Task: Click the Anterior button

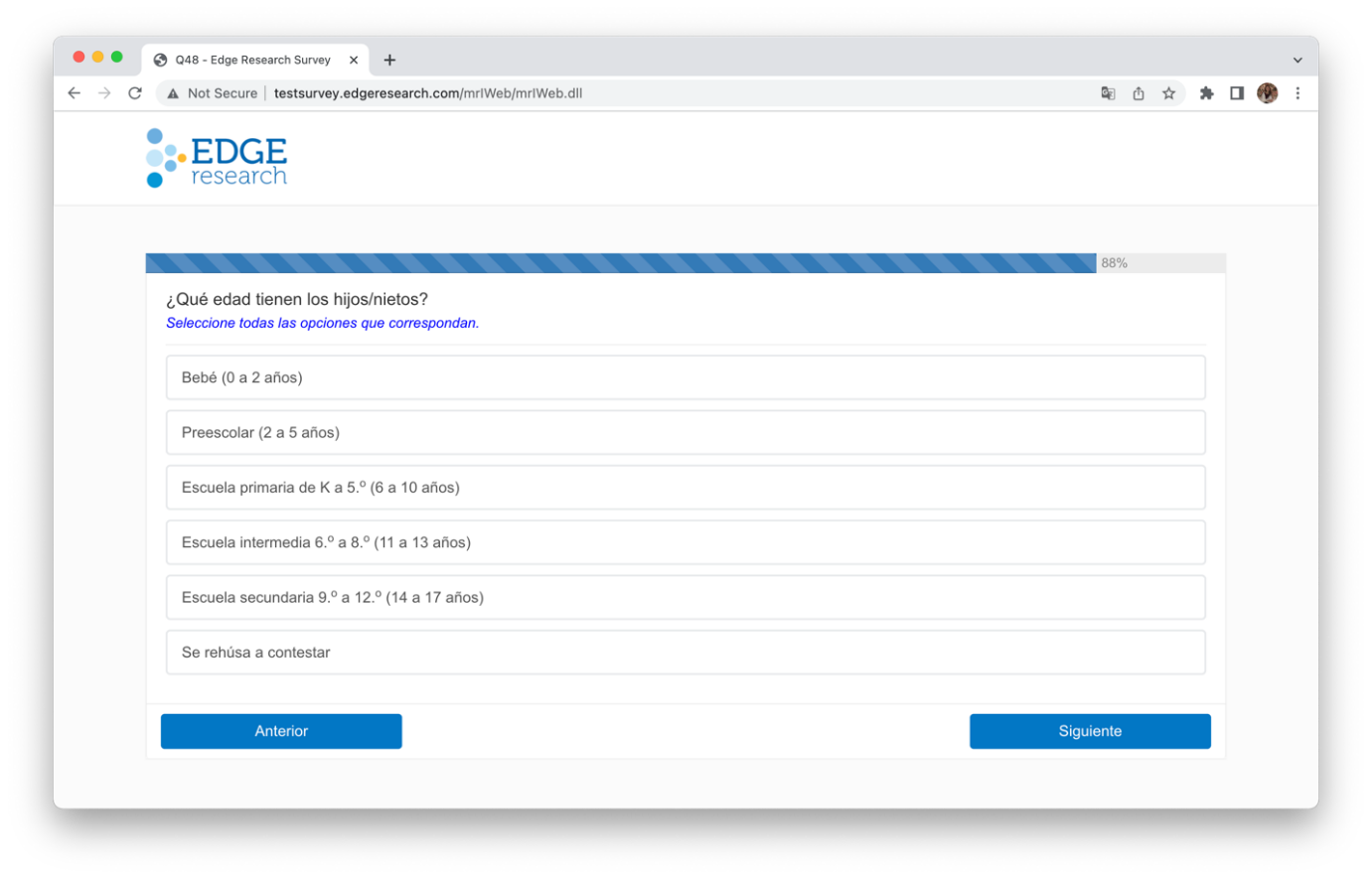Action: pos(281,731)
